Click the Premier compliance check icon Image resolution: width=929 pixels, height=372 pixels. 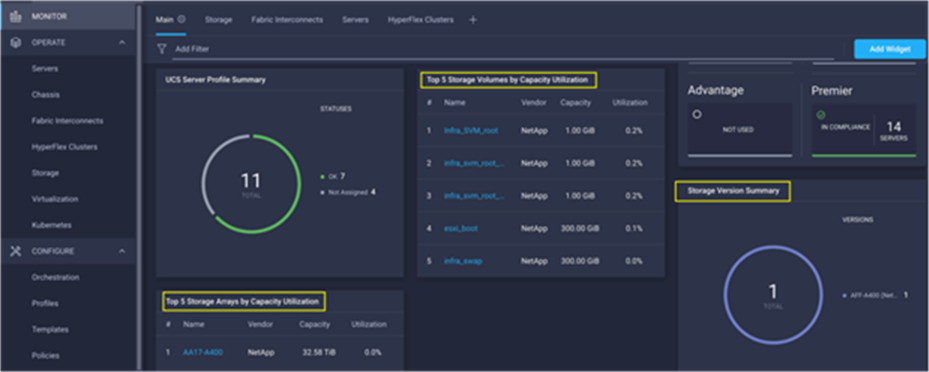point(821,116)
